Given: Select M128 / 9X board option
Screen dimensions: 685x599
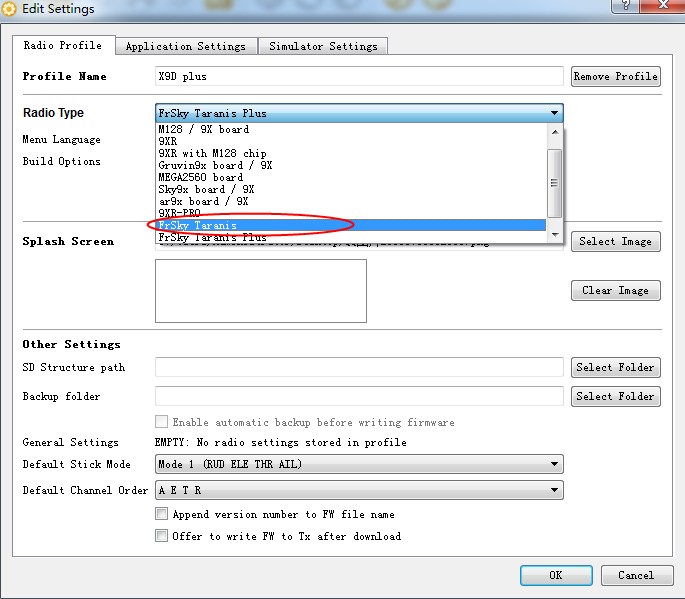Looking at the screenshot, I should click(351, 129).
